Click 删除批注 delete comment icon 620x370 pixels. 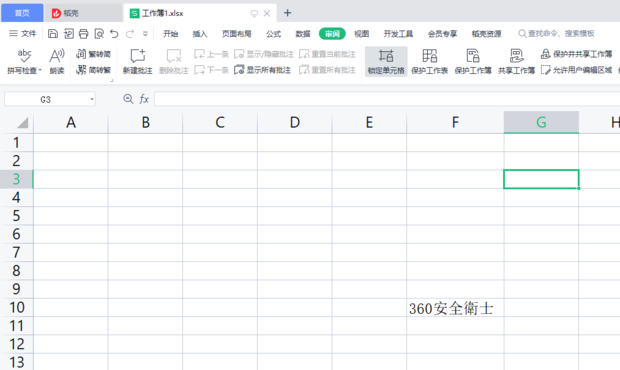(174, 61)
